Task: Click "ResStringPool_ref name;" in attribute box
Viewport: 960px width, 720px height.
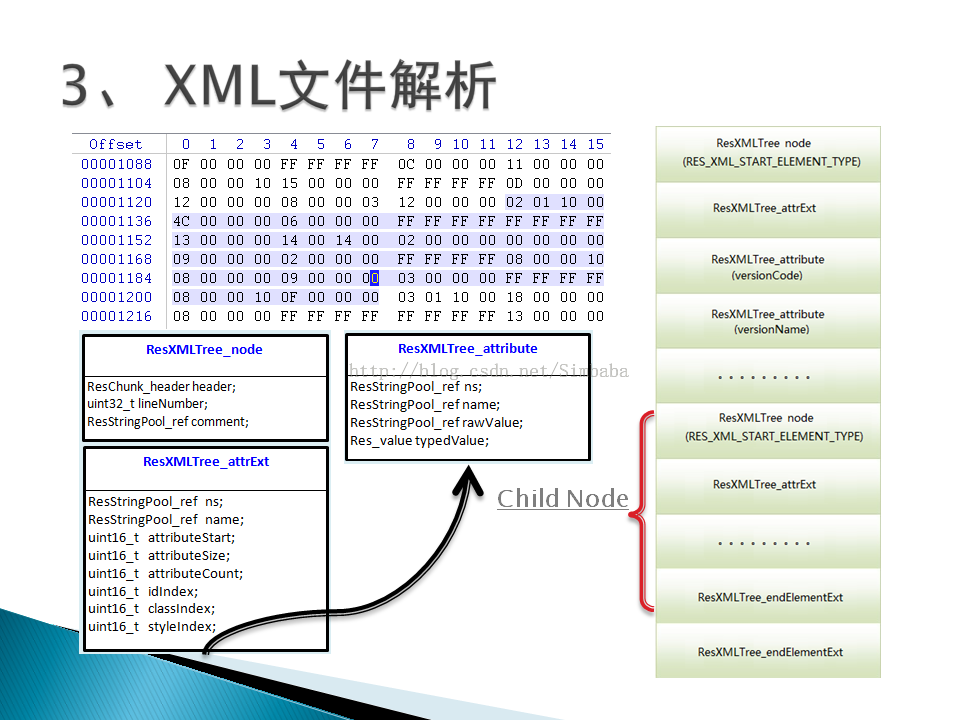Action: tap(425, 404)
